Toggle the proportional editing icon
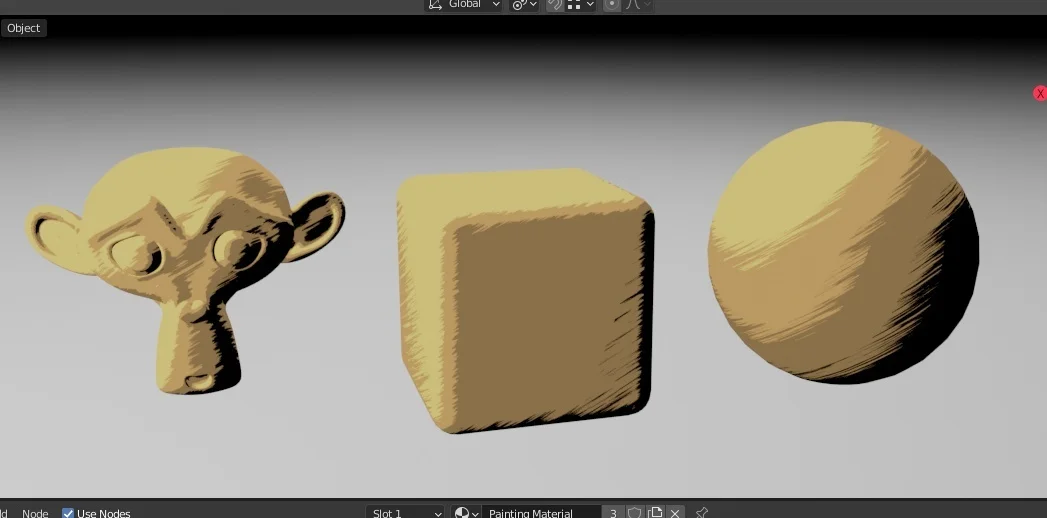1047x518 pixels. 612,5
